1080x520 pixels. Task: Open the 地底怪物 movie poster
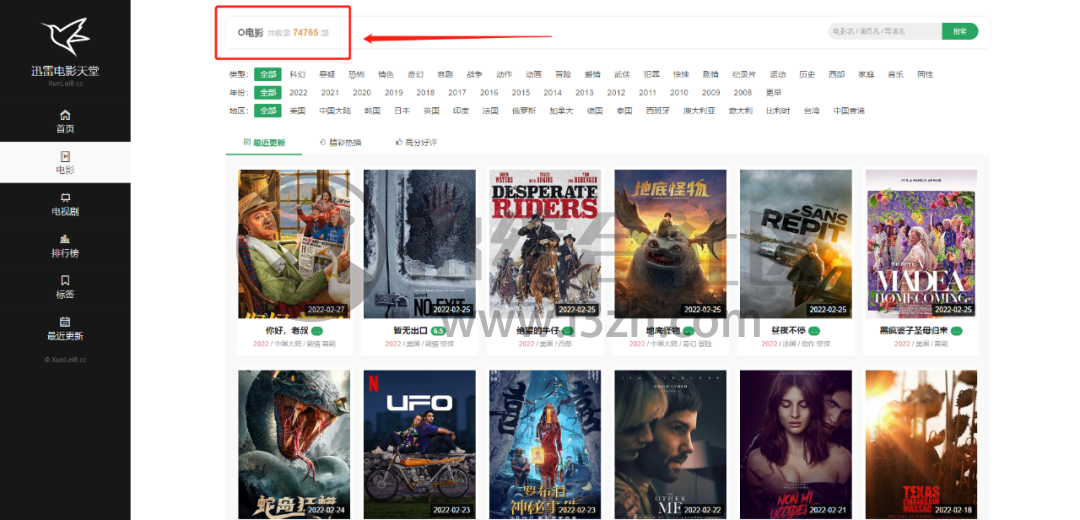(670, 244)
